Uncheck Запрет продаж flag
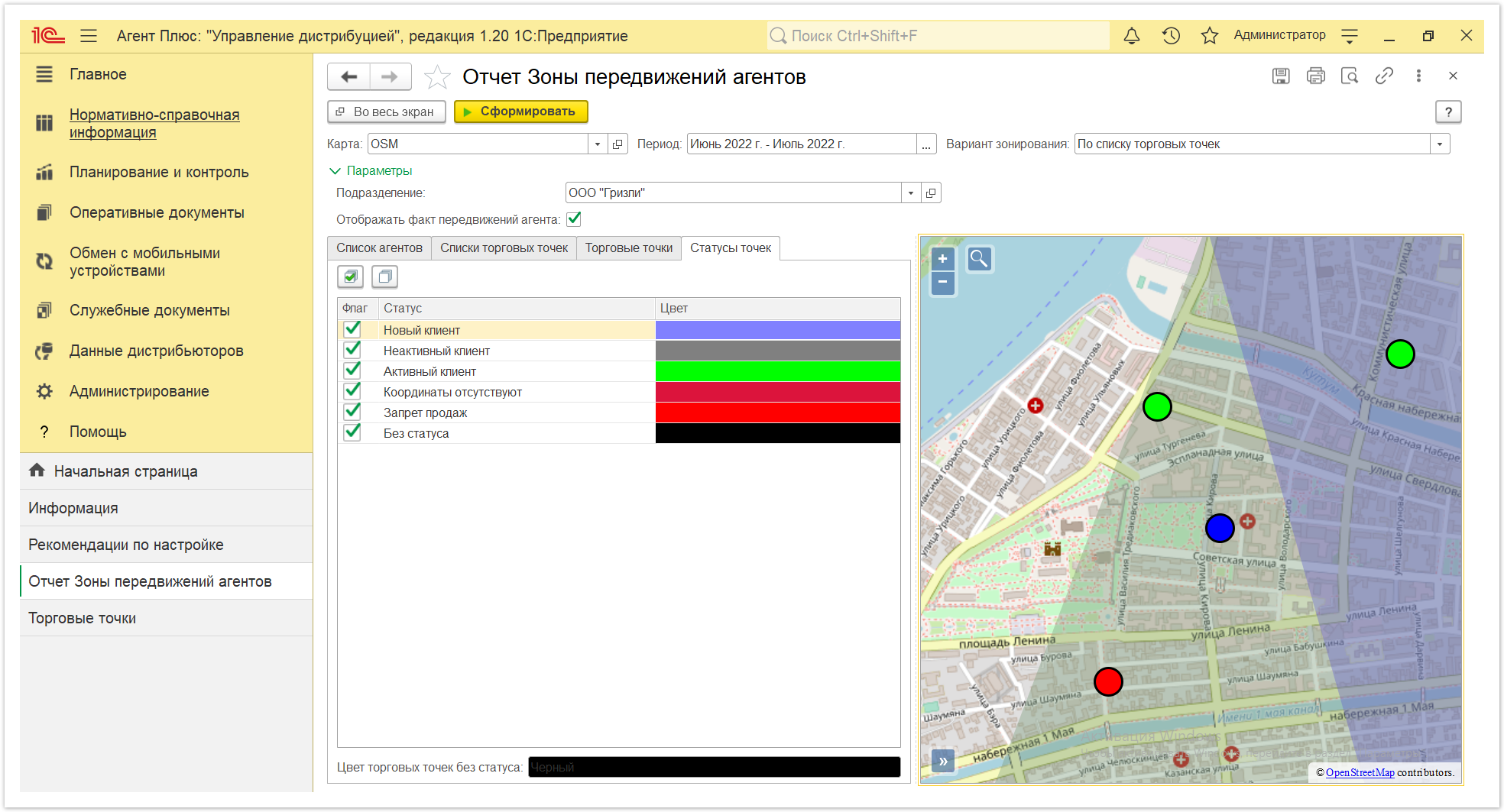 [x=352, y=412]
